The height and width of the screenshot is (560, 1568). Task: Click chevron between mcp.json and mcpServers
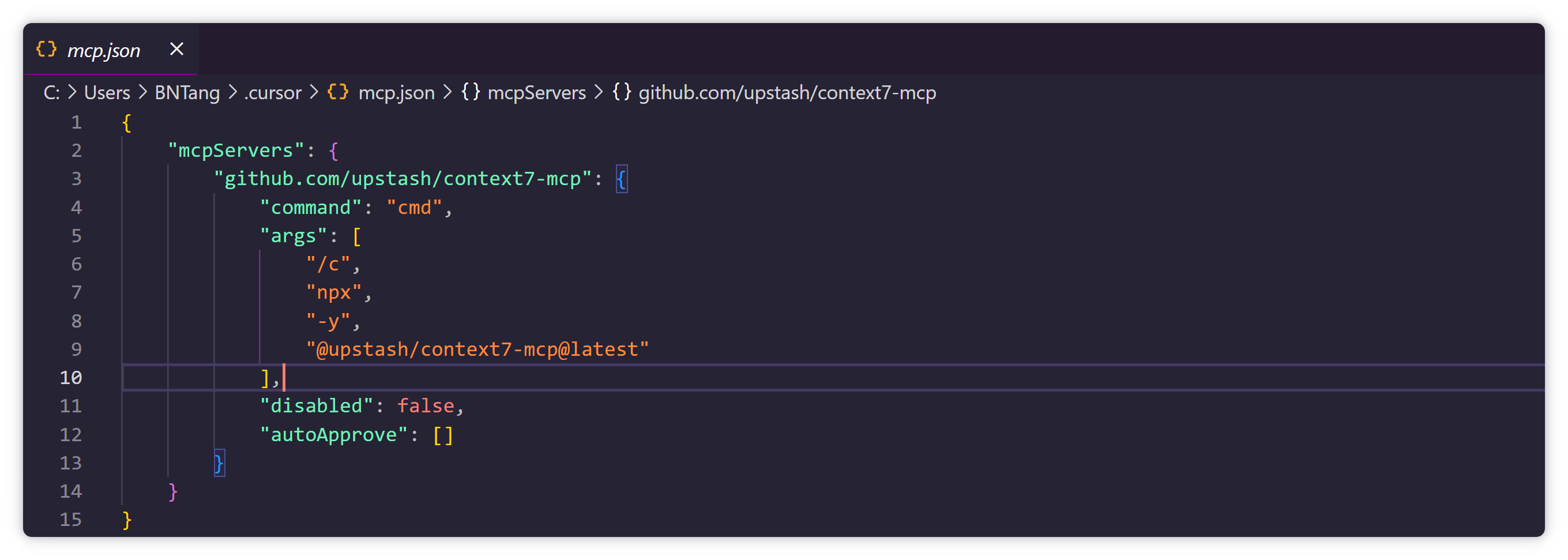point(448,92)
